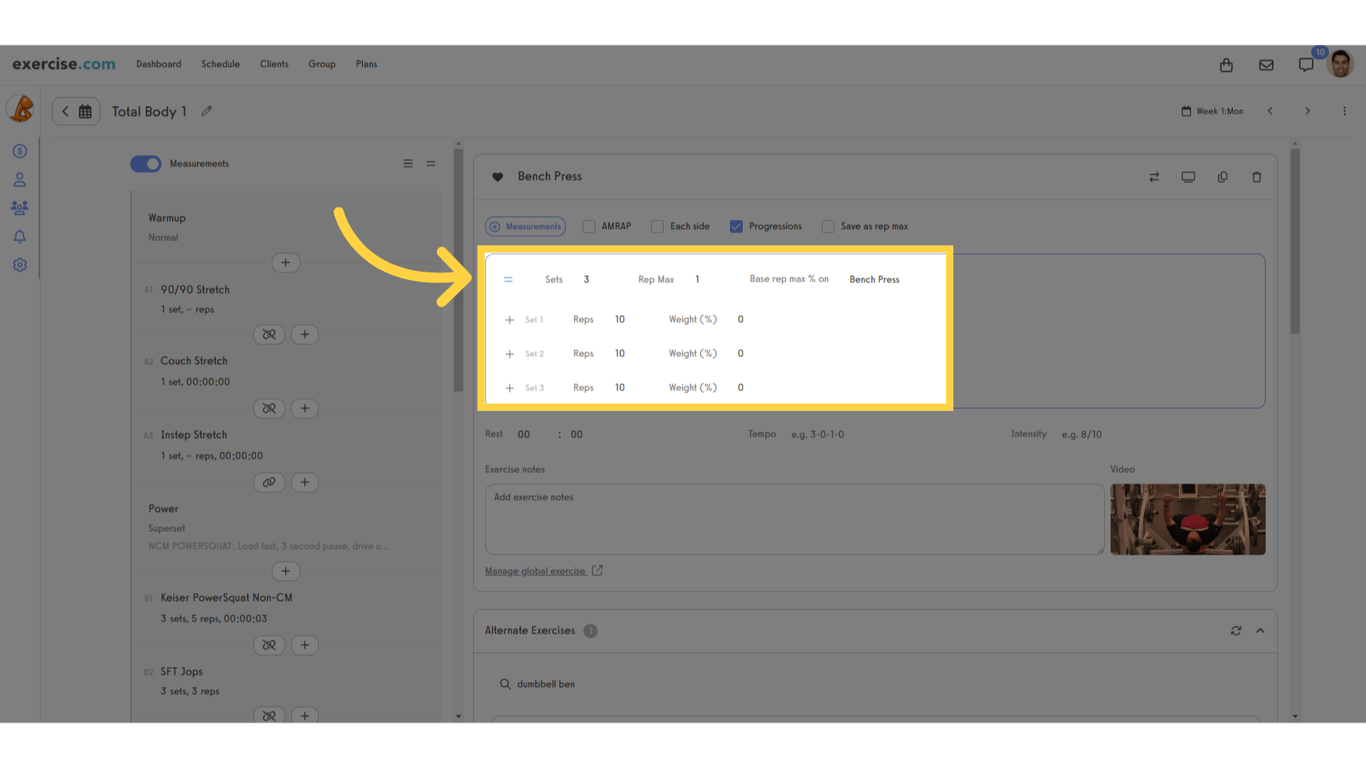
Task: Open the Bench Press video thumbnail
Action: click(1187, 519)
